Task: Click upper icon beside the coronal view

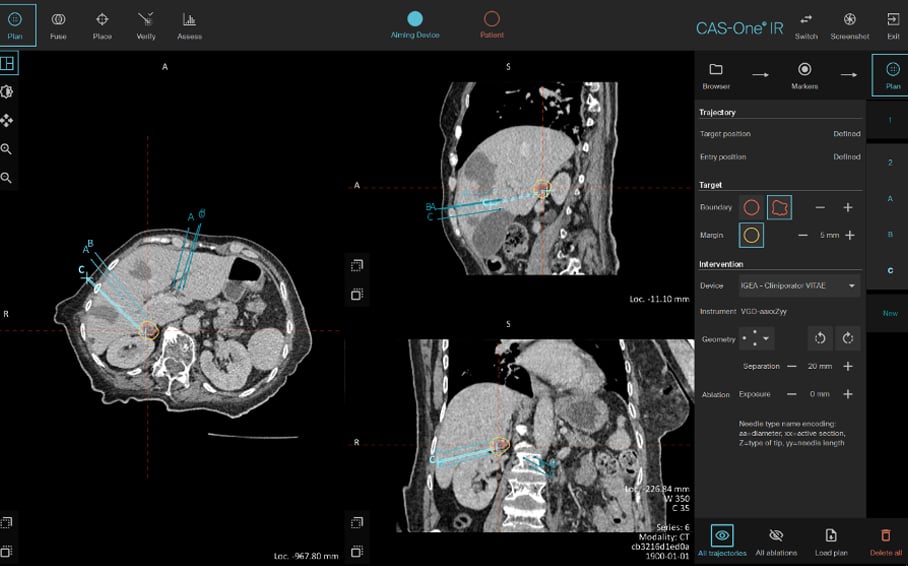Action: (x=357, y=523)
